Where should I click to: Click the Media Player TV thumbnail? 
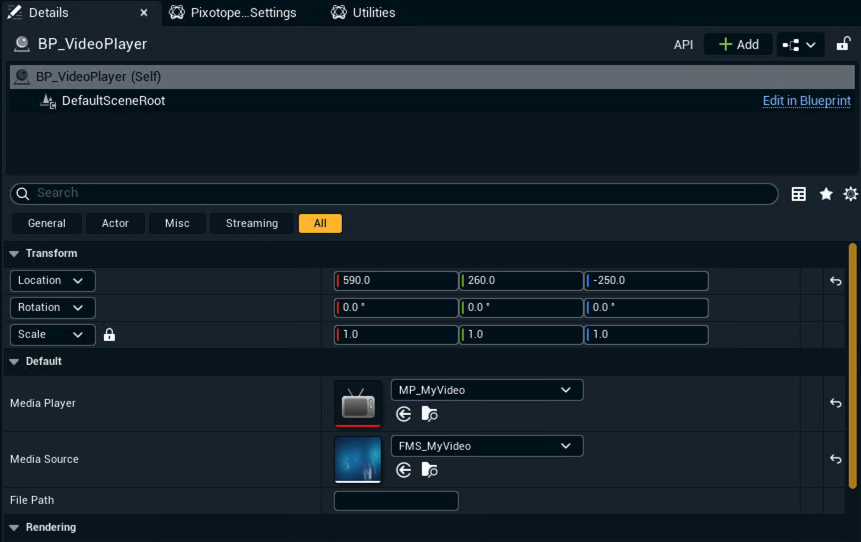pyautogui.click(x=357, y=404)
